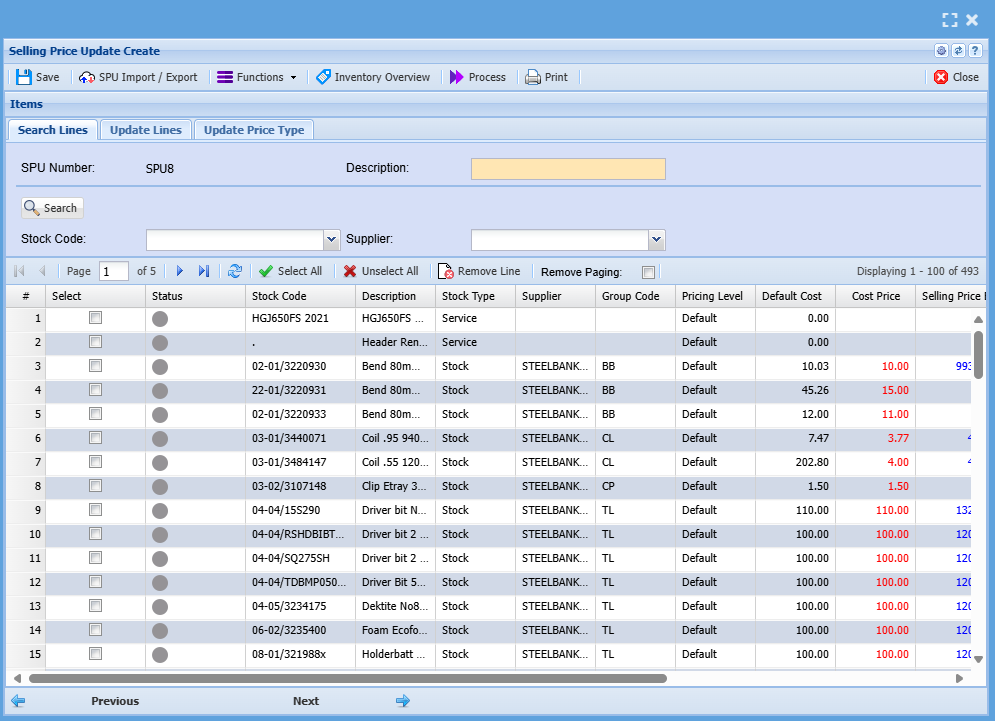Switch to the Update Lines tab
Viewport: 995px width, 721px height.
pyautogui.click(x=146, y=130)
